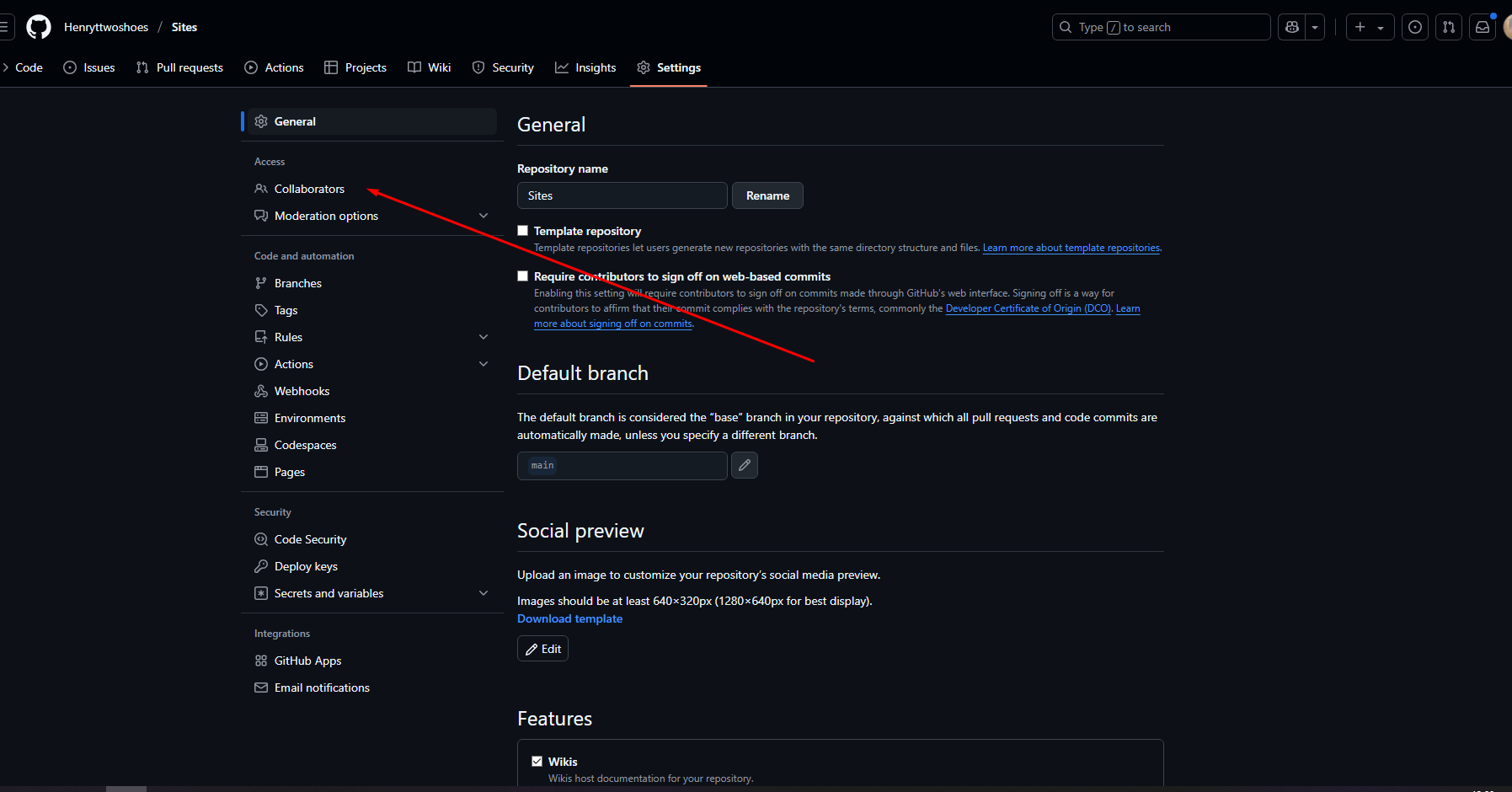Open the create new plus menu
Screen dimensions: 1512x792
[x=1370, y=27]
